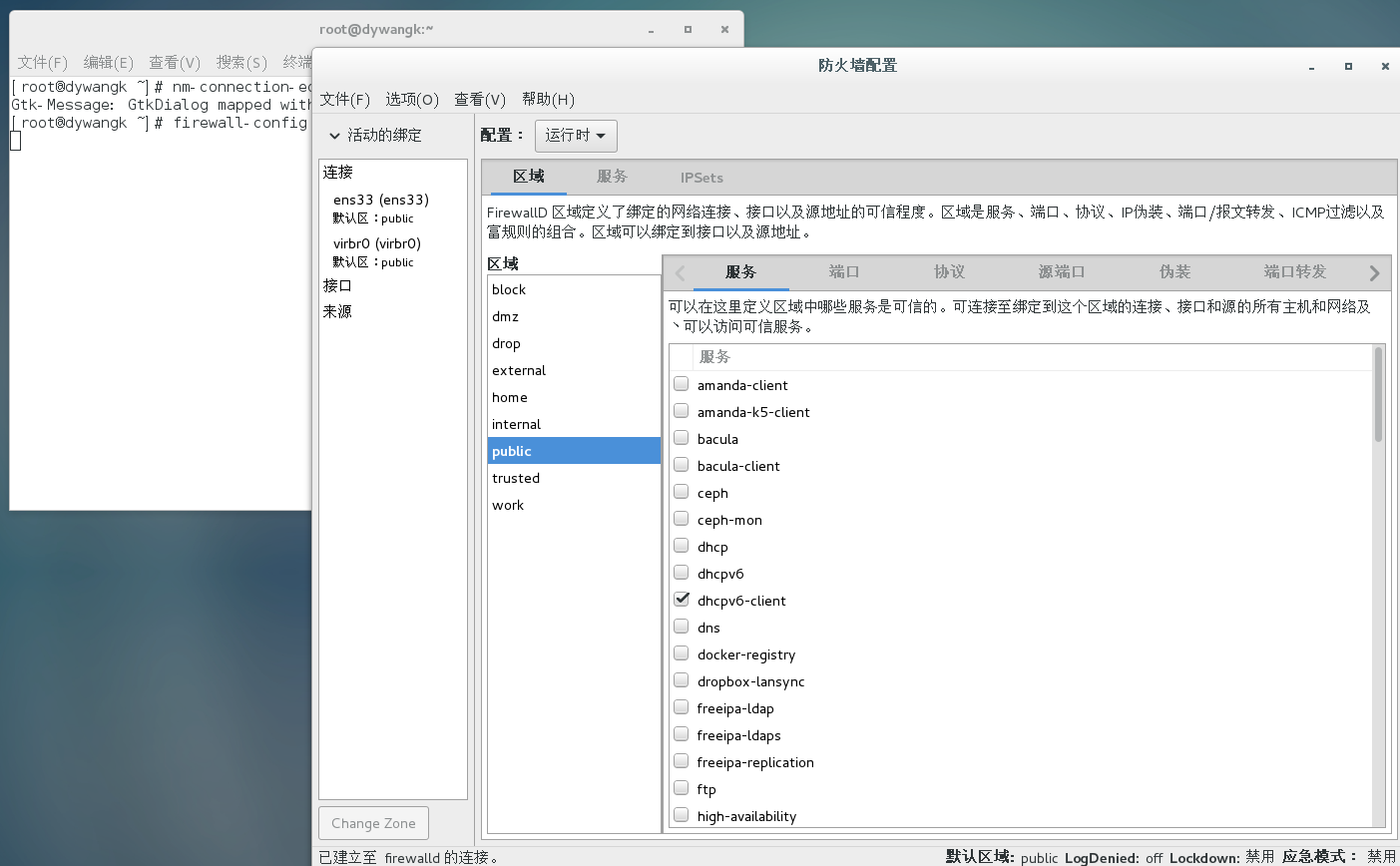Viewport: 1400px width, 866px height.
Task: Click the Change Zone button
Action: 373,823
